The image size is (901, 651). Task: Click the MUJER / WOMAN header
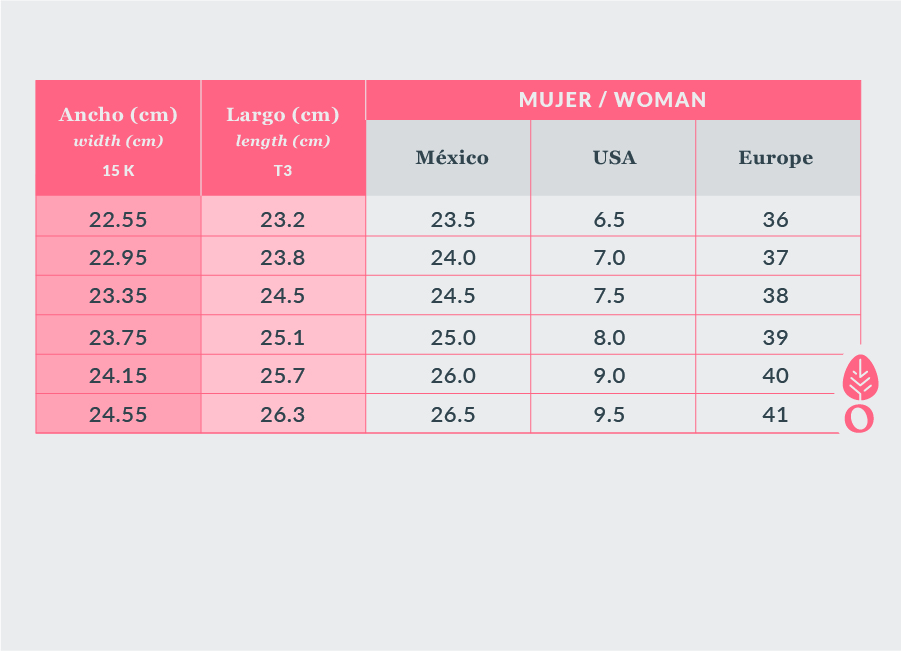(x=612, y=100)
